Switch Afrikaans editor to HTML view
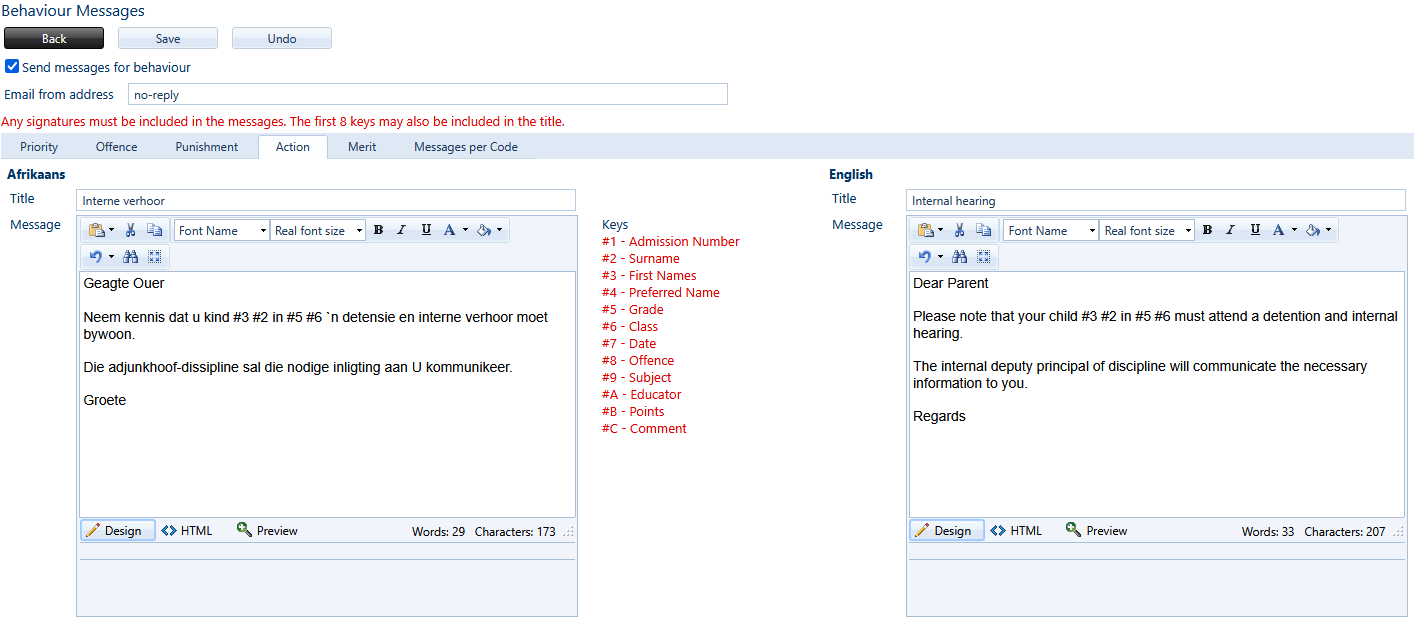Viewport: 1414px width, 625px height. coord(187,531)
